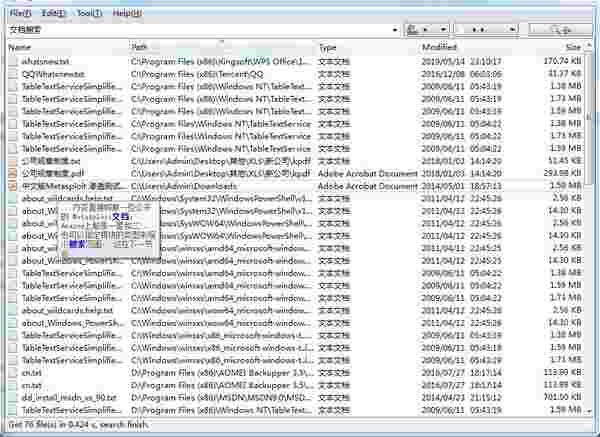This screenshot has width=600, height=437.
Task: Click the magnifier search button
Action: [559, 29]
